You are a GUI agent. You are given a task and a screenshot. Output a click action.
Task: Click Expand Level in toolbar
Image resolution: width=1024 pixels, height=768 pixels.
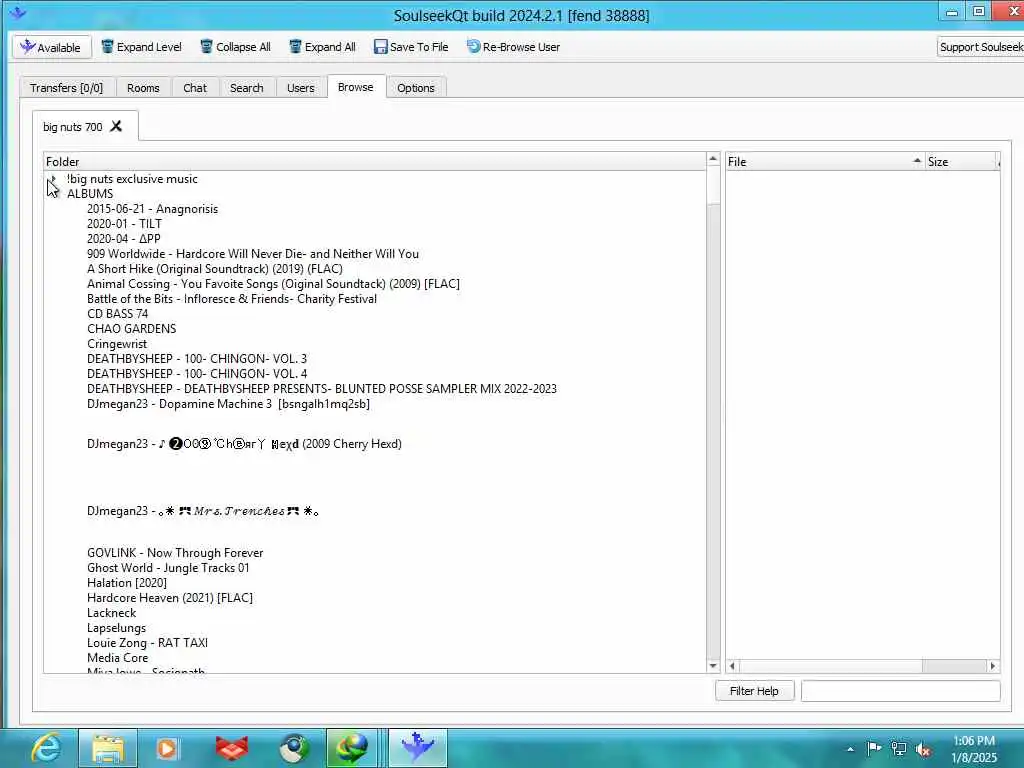142,47
